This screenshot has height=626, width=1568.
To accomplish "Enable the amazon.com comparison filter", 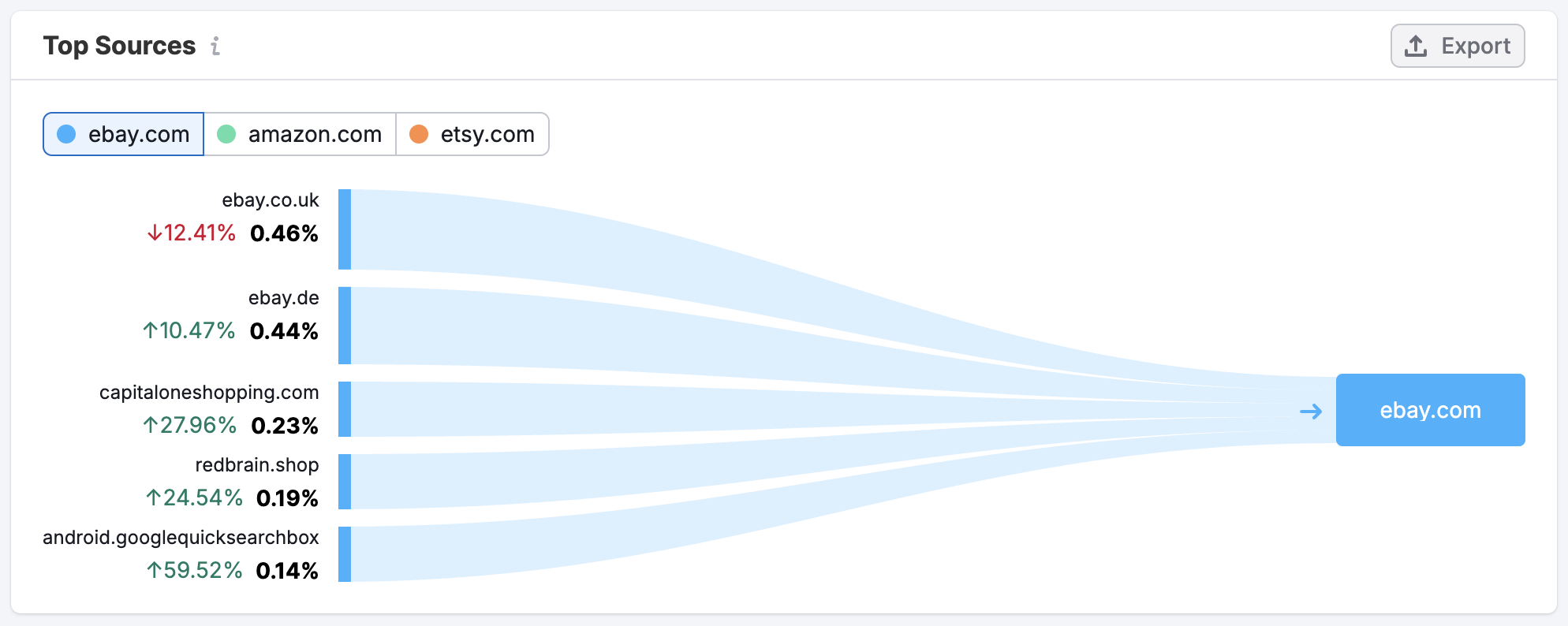I will pyautogui.click(x=301, y=134).
